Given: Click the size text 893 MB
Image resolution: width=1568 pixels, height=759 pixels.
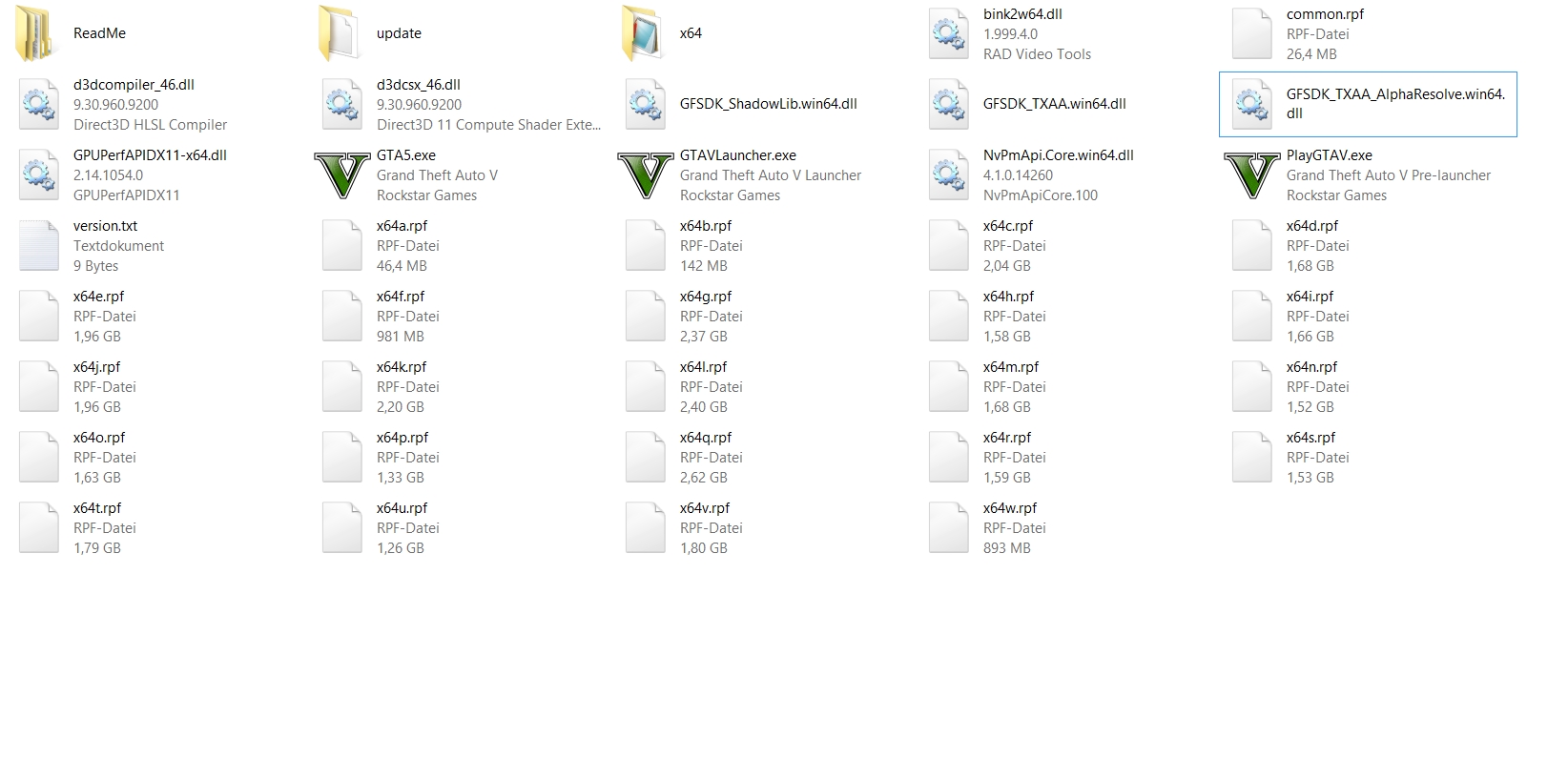Looking at the screenshot, I should [x=1007, y=548].
